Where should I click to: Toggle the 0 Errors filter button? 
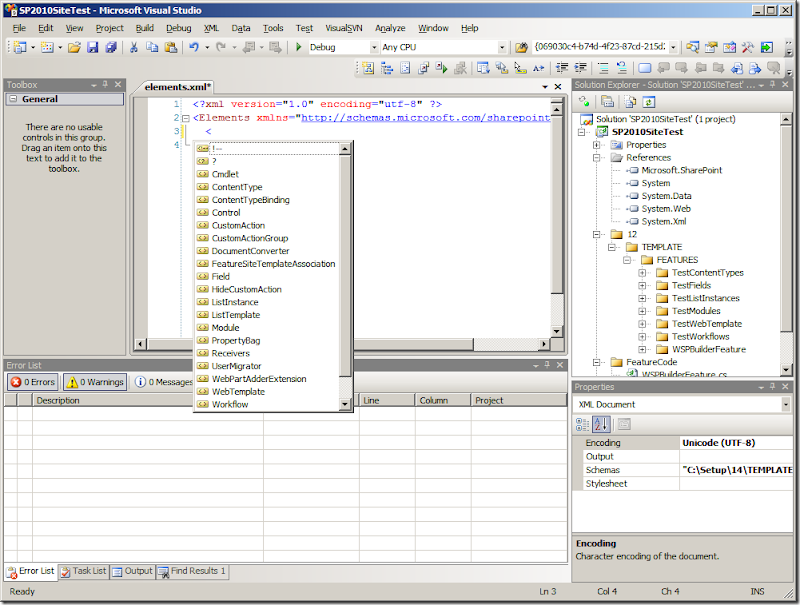tap(33, 382)
